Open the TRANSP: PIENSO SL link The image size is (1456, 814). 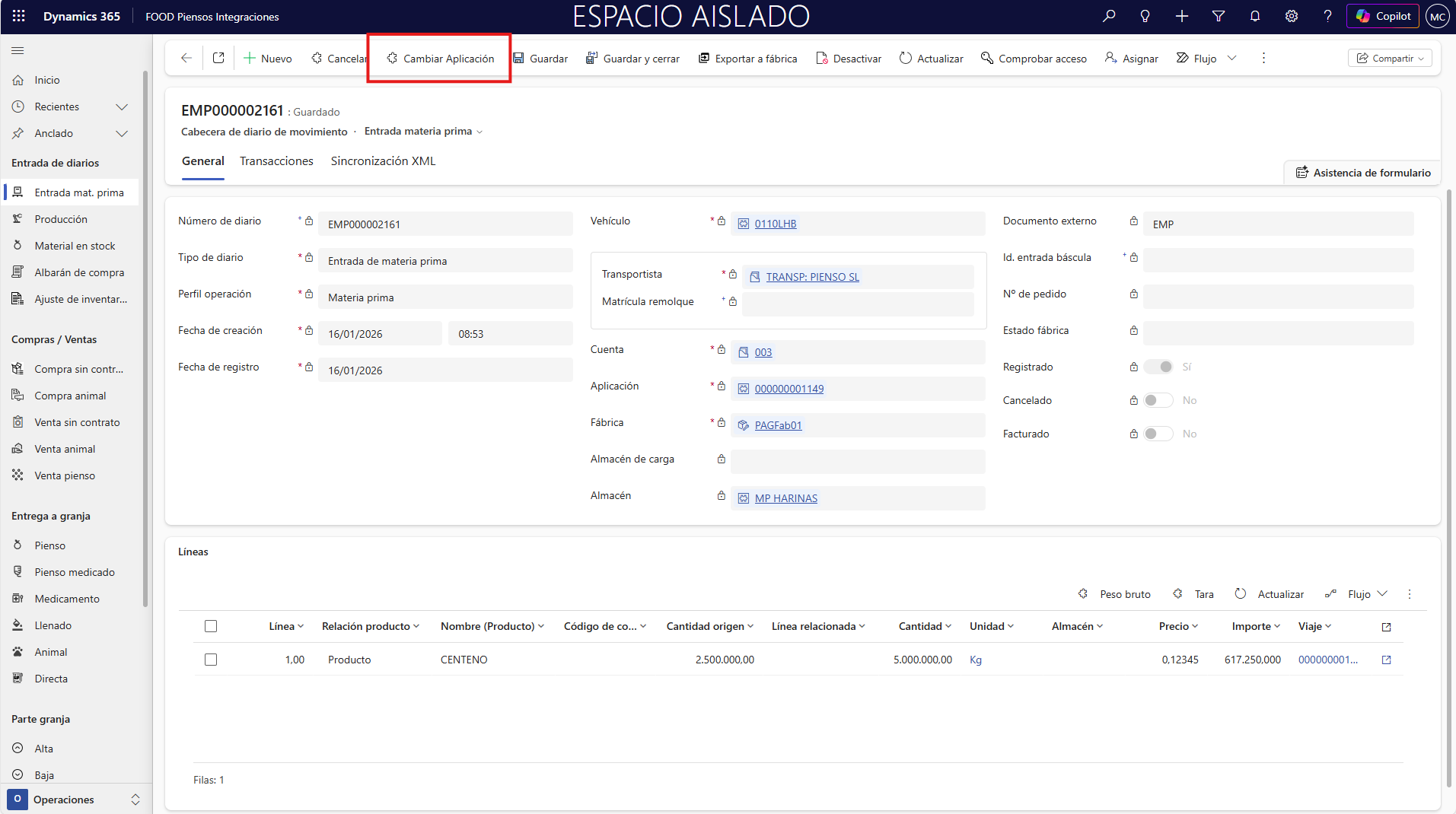click(812, 277)
